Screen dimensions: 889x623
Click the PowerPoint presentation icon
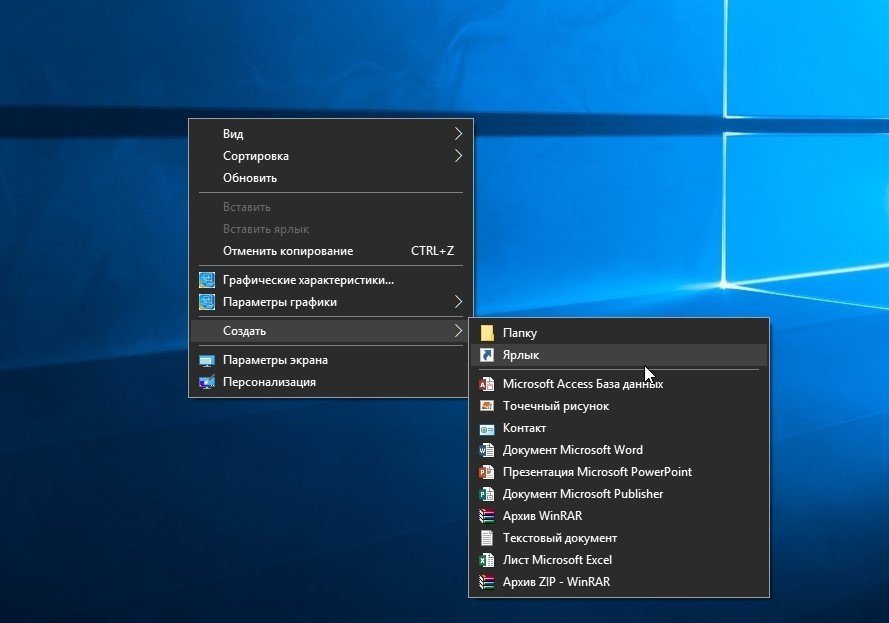(487, 472)
